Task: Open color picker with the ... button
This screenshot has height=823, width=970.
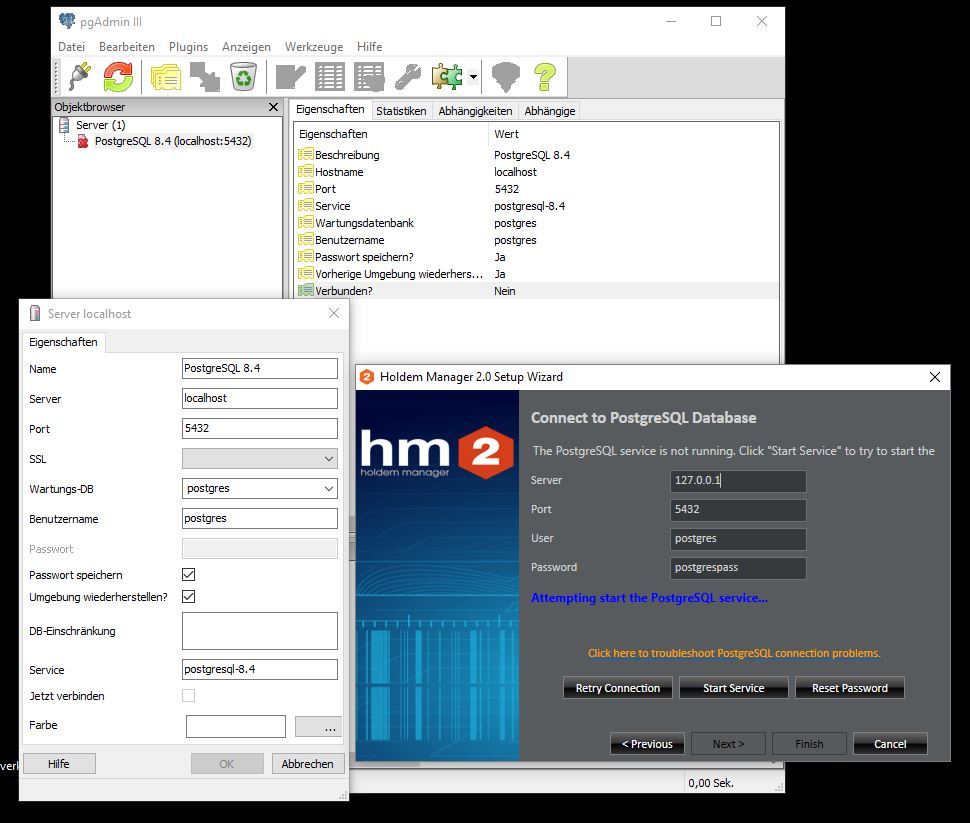Action: pos(319,726)
